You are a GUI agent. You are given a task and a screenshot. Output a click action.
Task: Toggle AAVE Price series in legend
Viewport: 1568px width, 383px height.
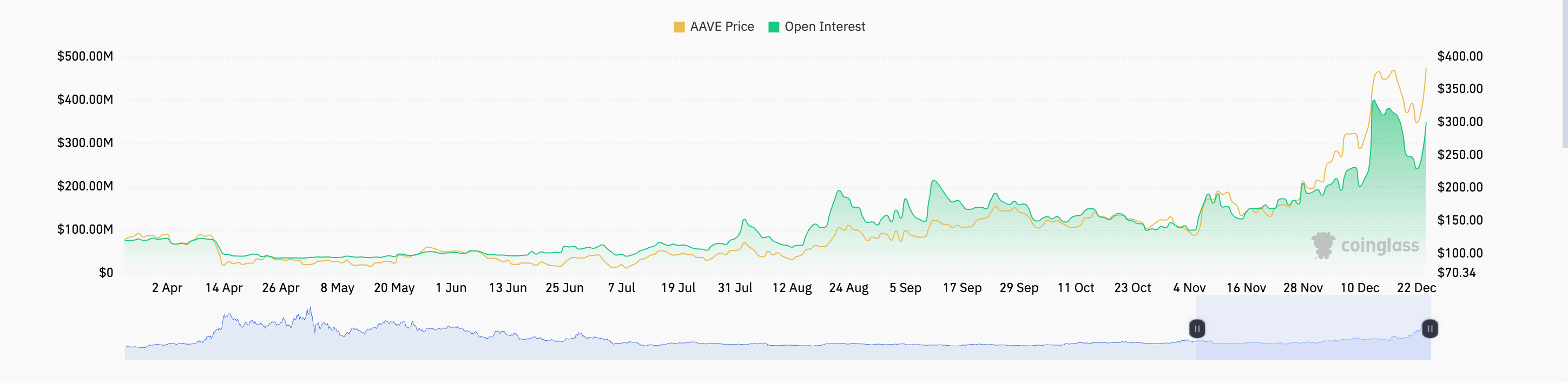coord(714,27)
